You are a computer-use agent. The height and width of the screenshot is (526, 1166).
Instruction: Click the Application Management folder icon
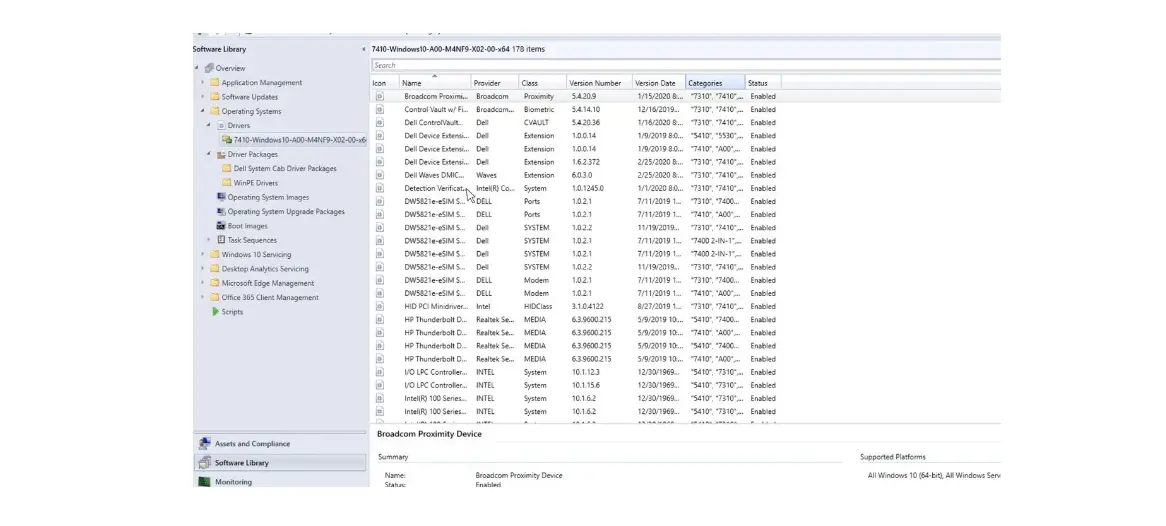(x=215, y=83)
